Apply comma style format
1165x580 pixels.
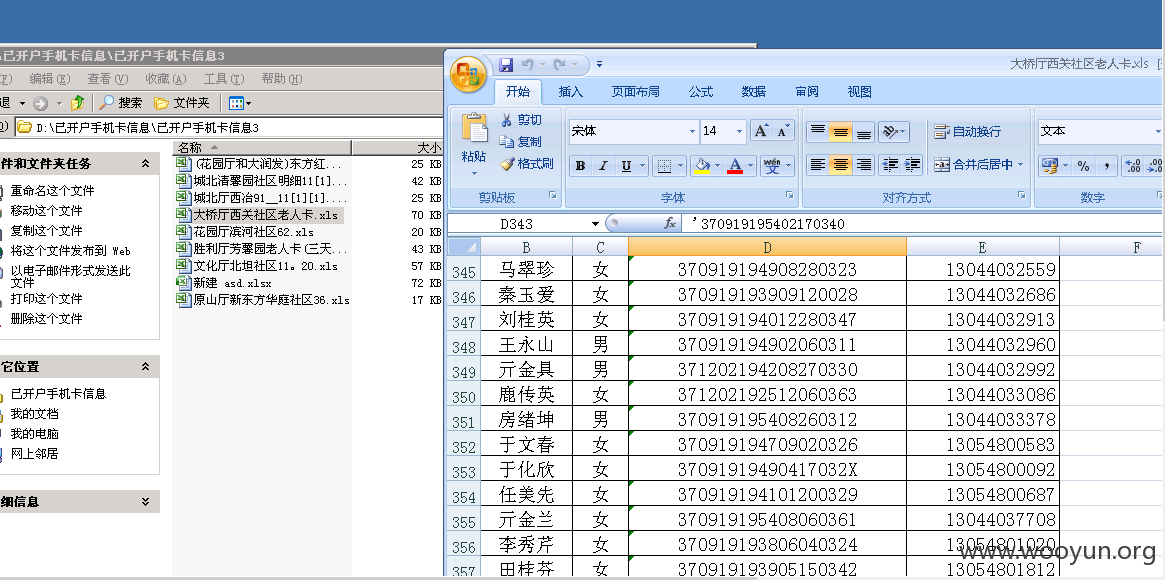(1106, 165)
